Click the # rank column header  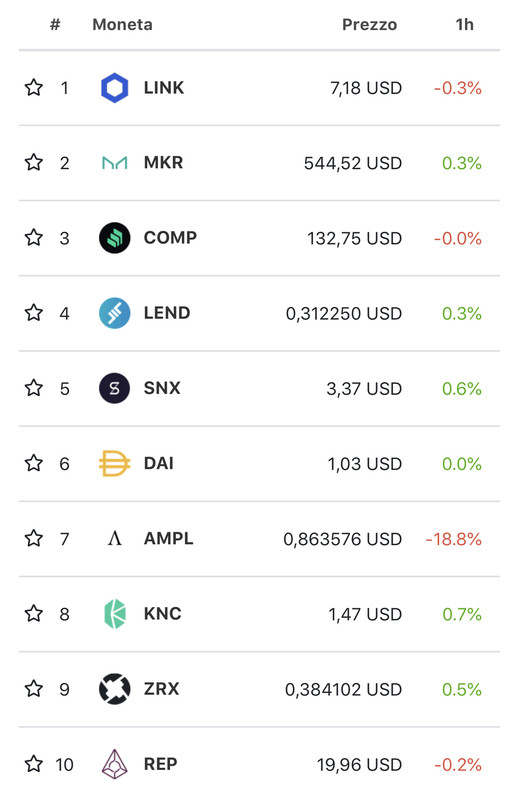[55, 24]
